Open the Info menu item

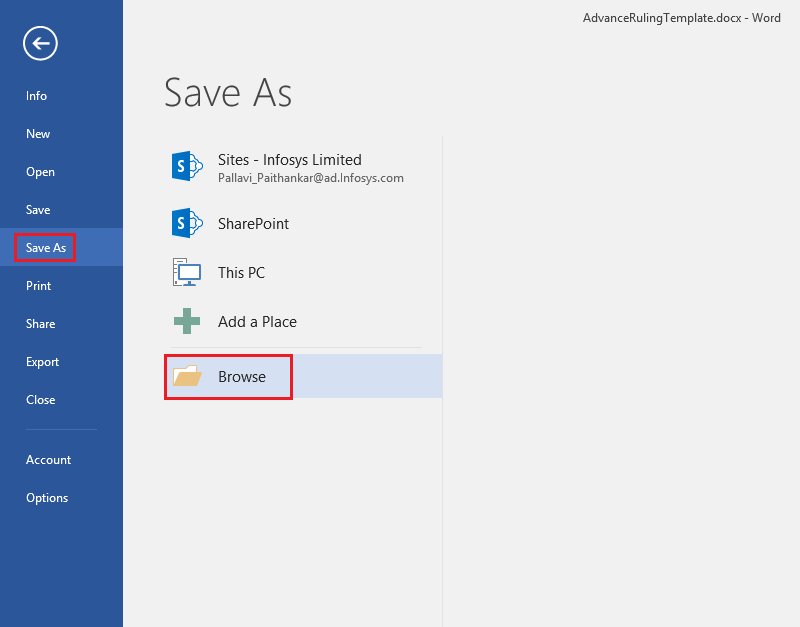(x=61, y=96)
